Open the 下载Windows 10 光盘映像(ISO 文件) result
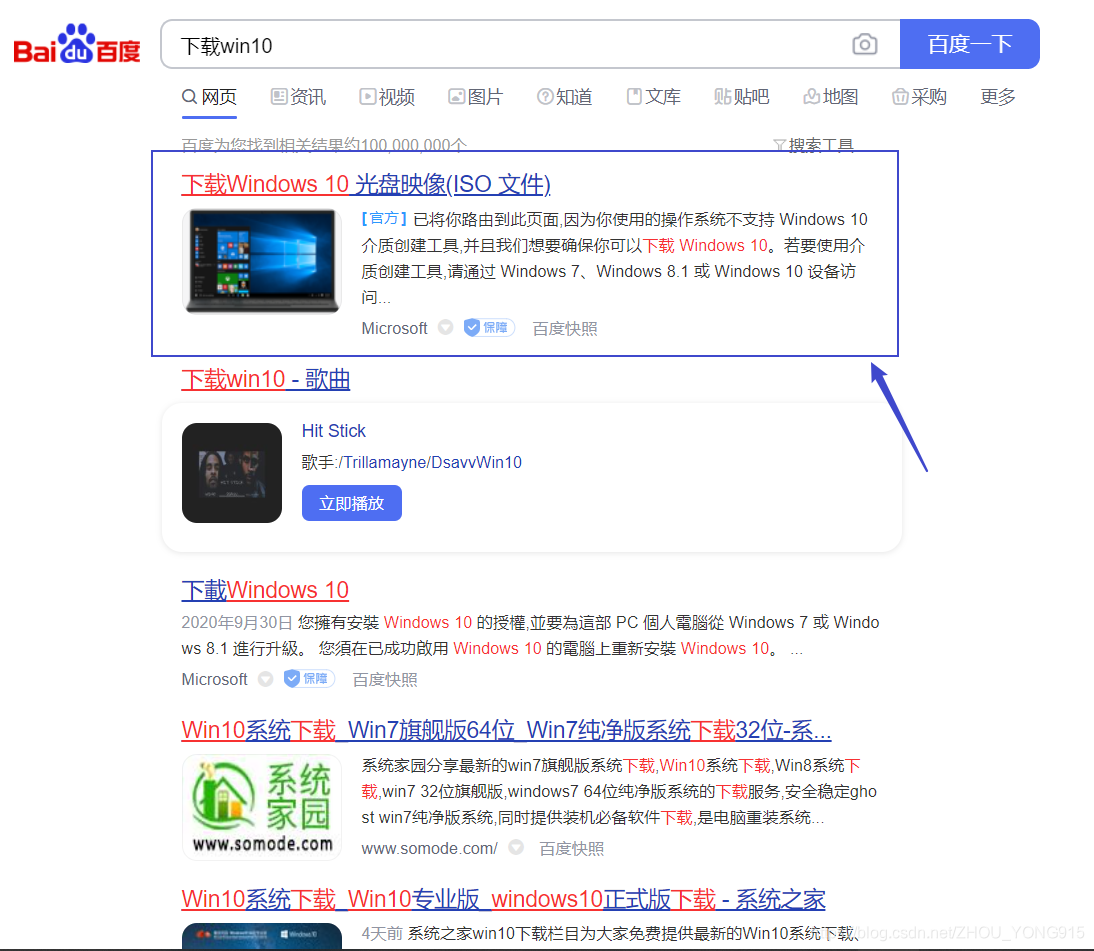 click(x=366, y=184)
